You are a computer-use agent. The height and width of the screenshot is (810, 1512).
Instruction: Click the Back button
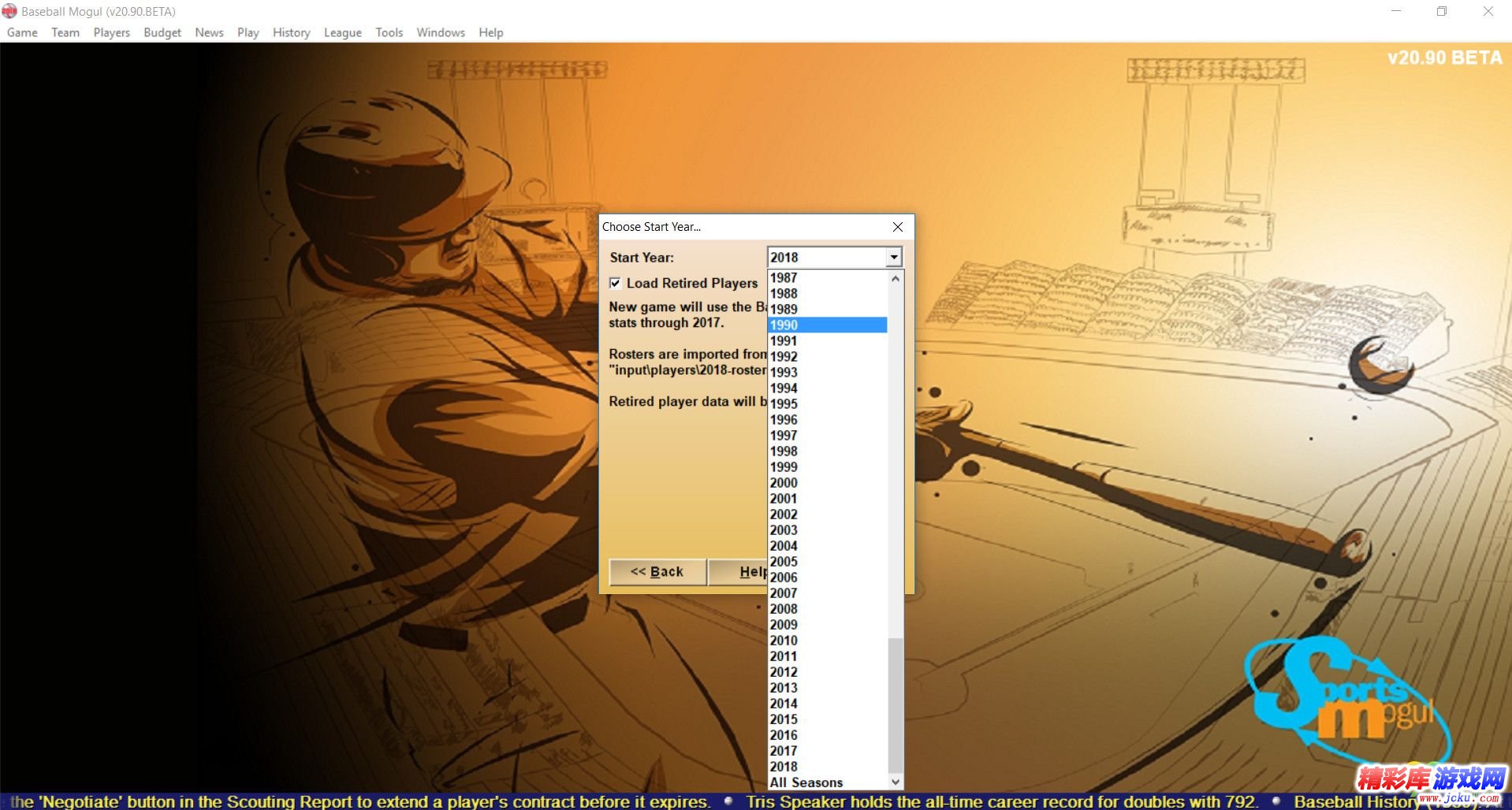tap(657, 572)
